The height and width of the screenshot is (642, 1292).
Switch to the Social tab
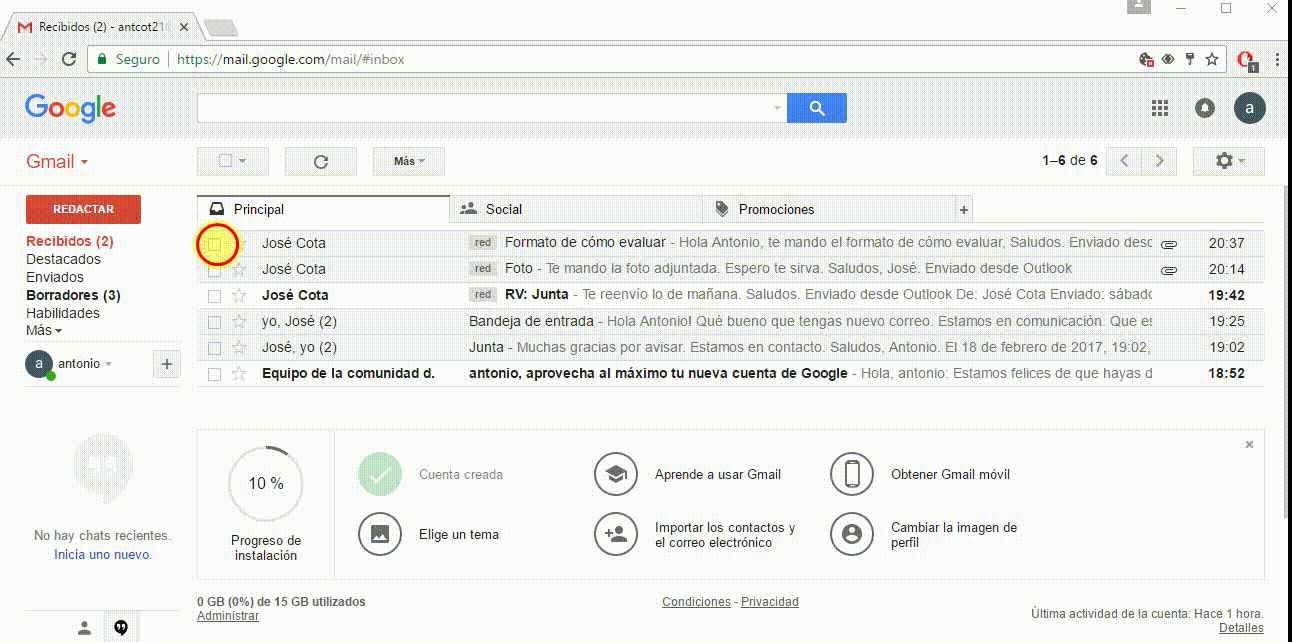(x=577, y=209)
